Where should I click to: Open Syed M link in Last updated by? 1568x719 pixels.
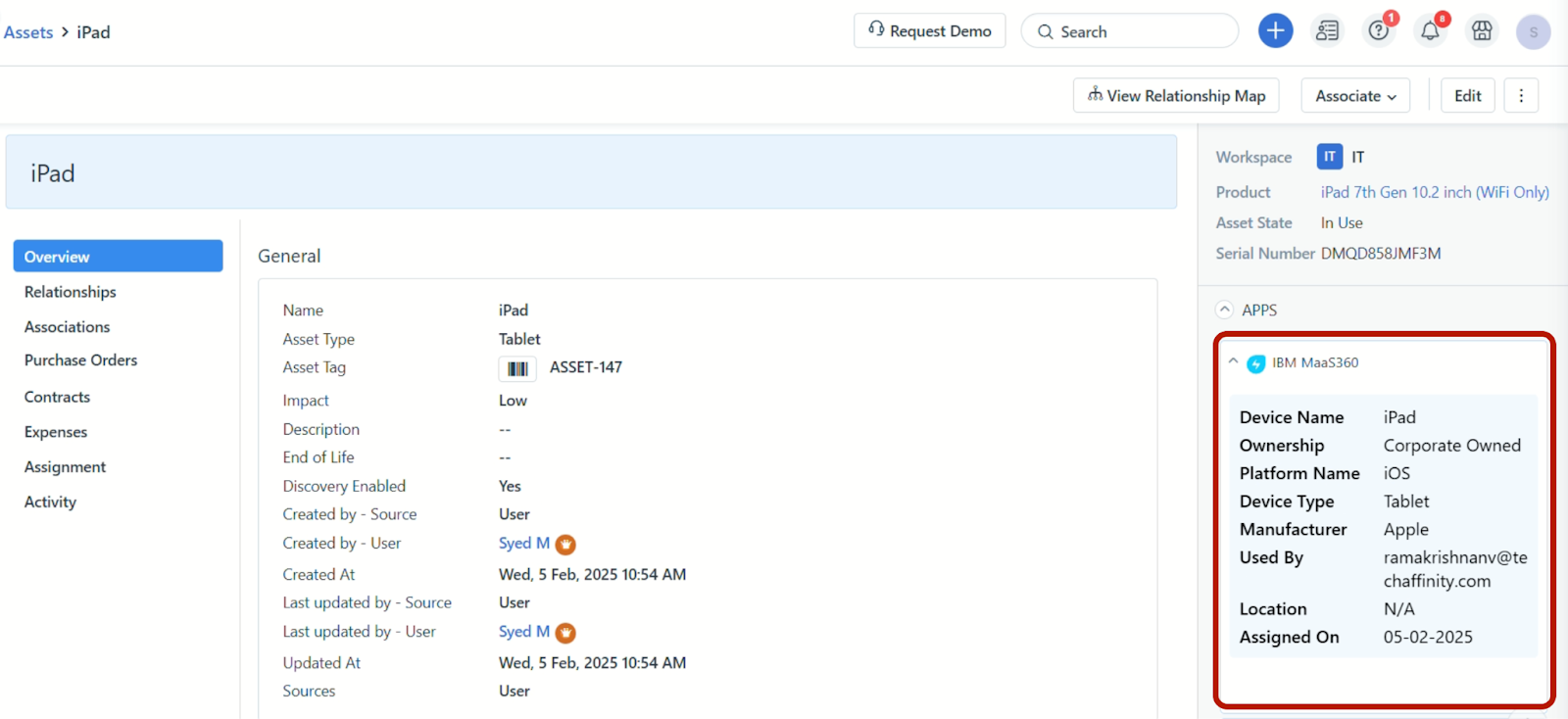click(524, 632)
